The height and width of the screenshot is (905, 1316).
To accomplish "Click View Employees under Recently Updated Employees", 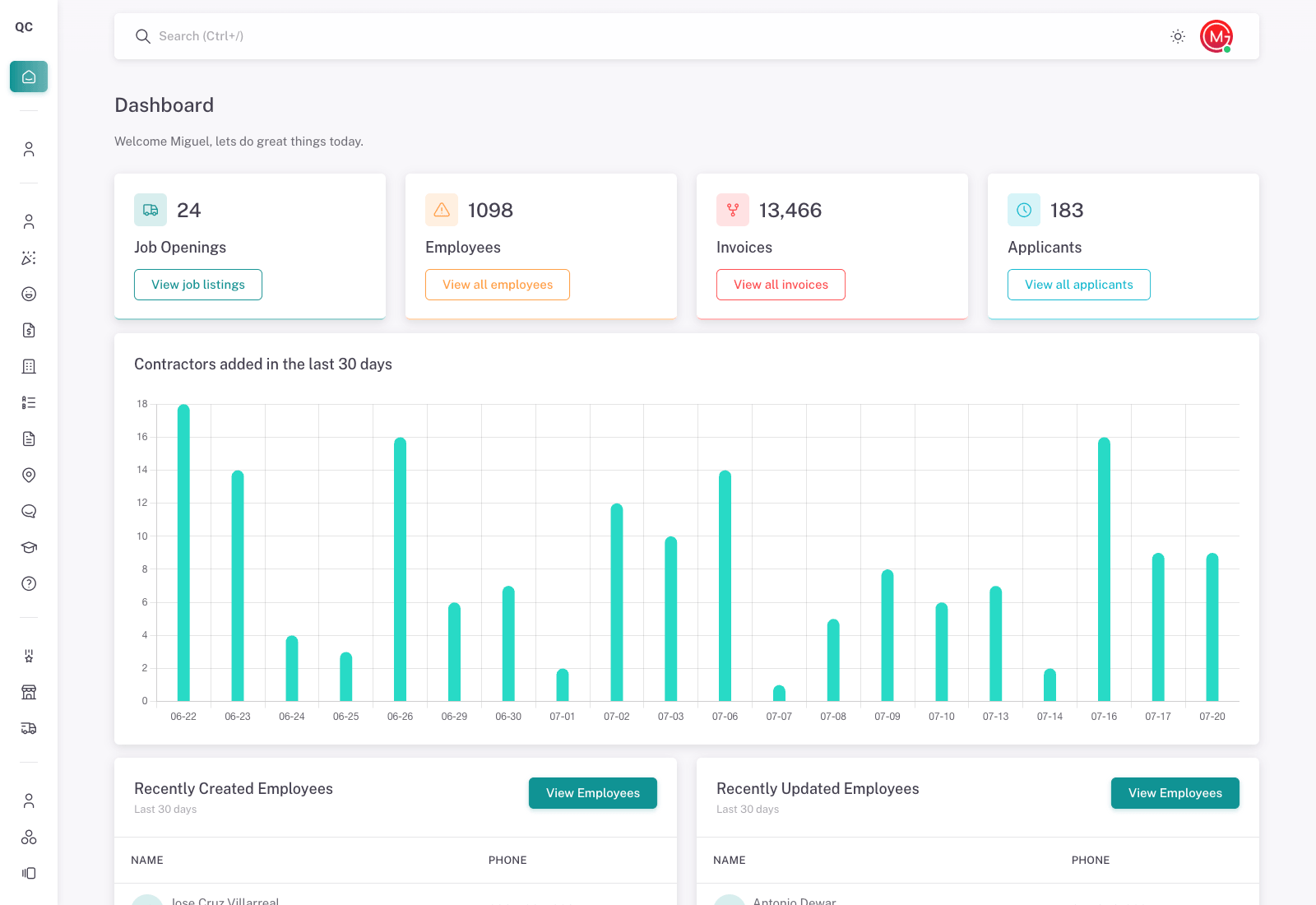I will tap(1175, 793).
